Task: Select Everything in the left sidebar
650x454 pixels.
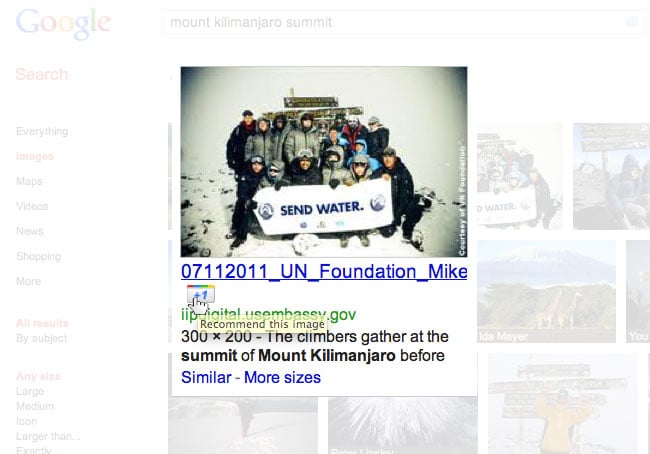Action: coord(42,131)
